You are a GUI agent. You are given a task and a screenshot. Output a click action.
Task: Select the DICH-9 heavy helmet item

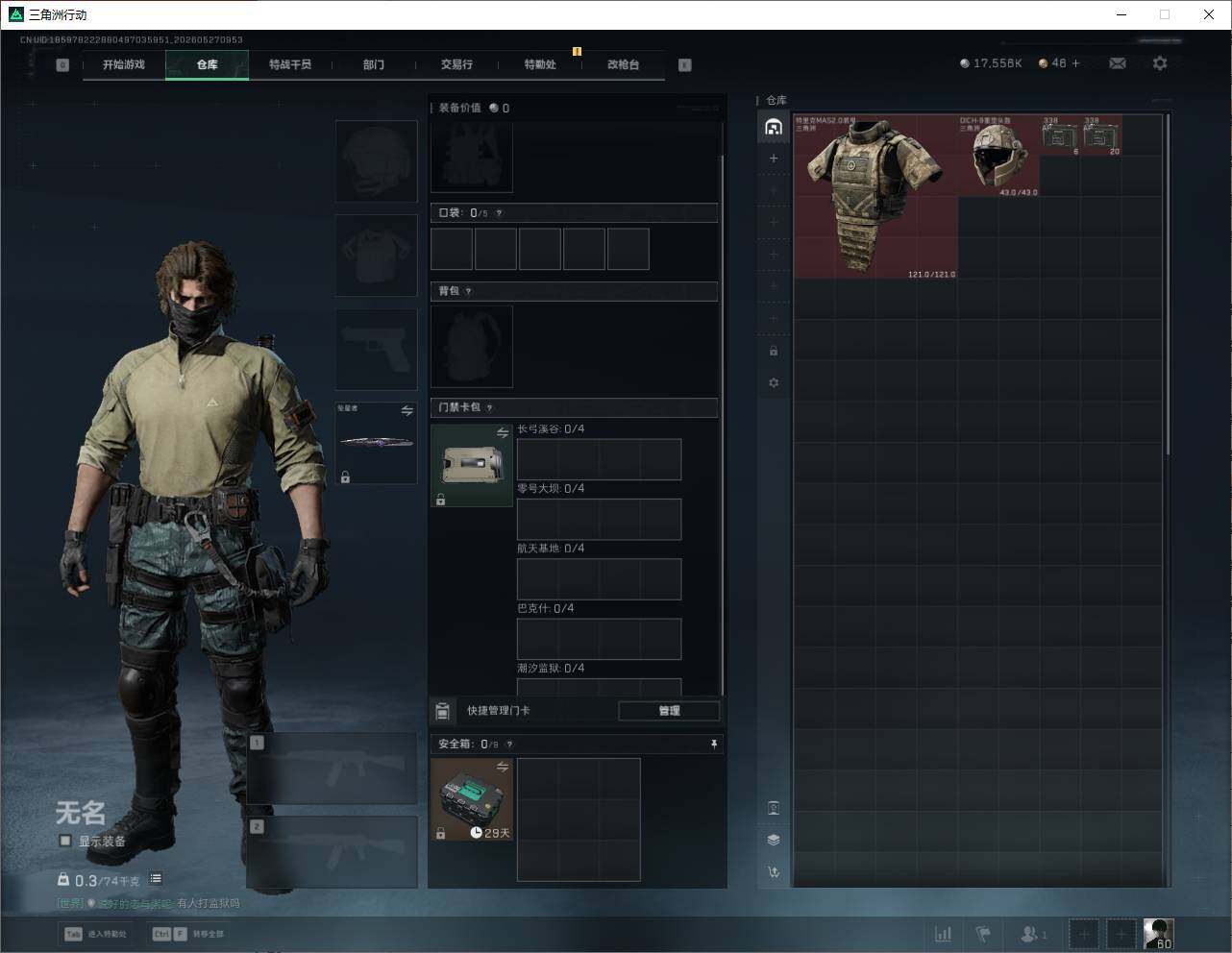tap(999, 156)
